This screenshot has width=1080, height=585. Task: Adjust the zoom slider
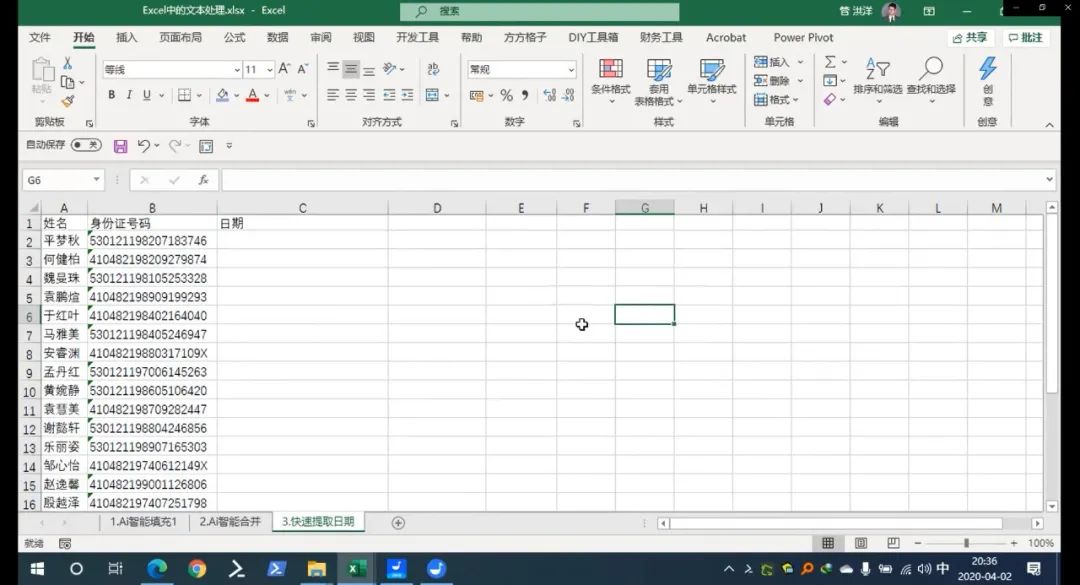966,543
